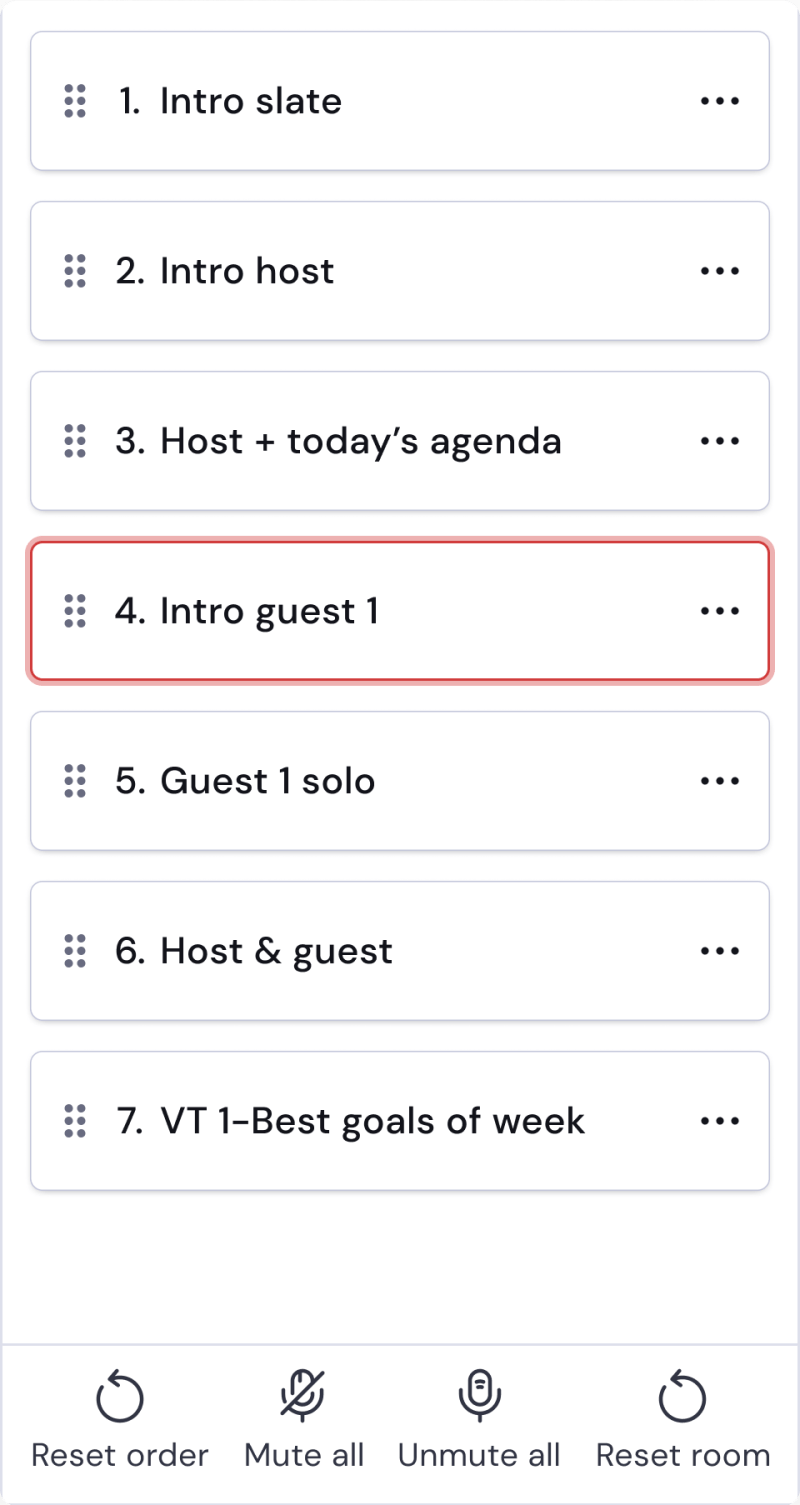Select the highlighted Intro guest 1 scene
800x1505 pixels.
coord(270,611)
